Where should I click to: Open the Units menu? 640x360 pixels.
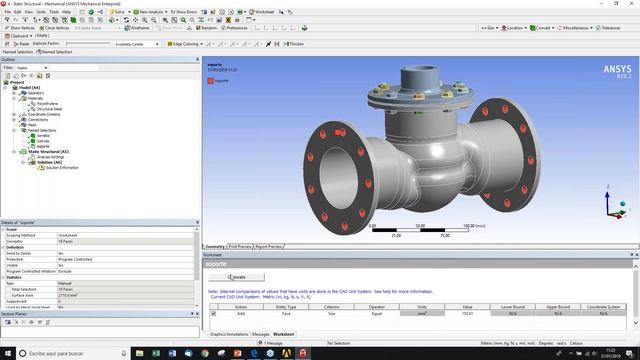point(41,12)
